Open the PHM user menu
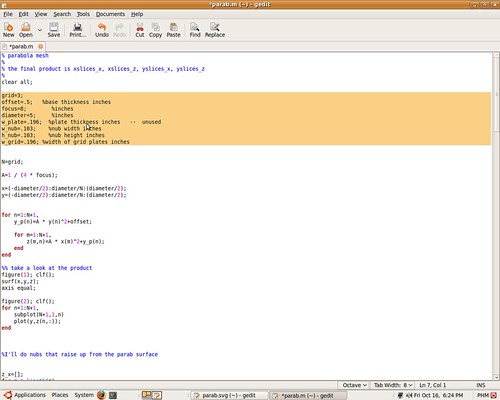500x400 pixels. pyautogui.click(x=483, y=395)
